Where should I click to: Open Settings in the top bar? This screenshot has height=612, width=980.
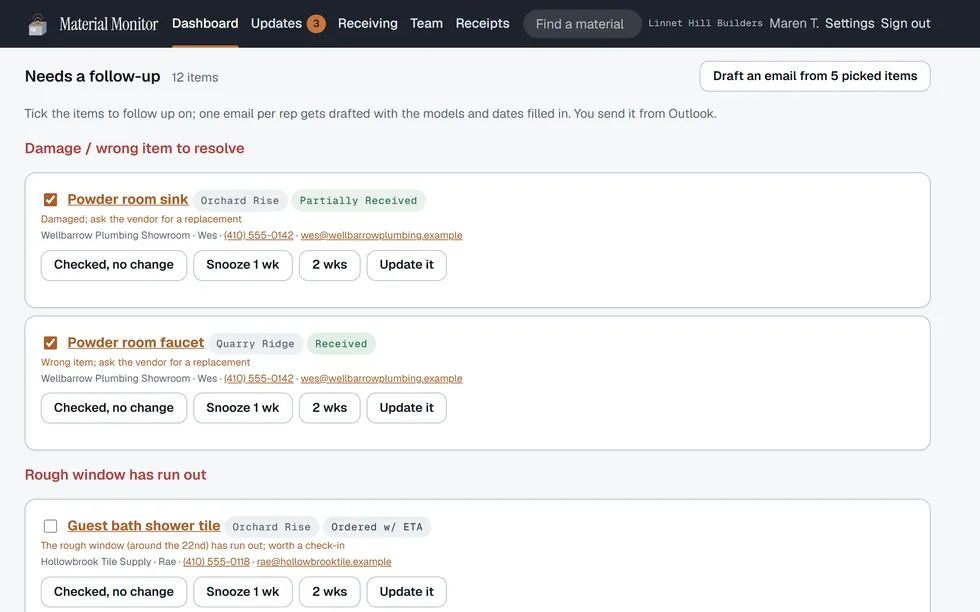849,24
